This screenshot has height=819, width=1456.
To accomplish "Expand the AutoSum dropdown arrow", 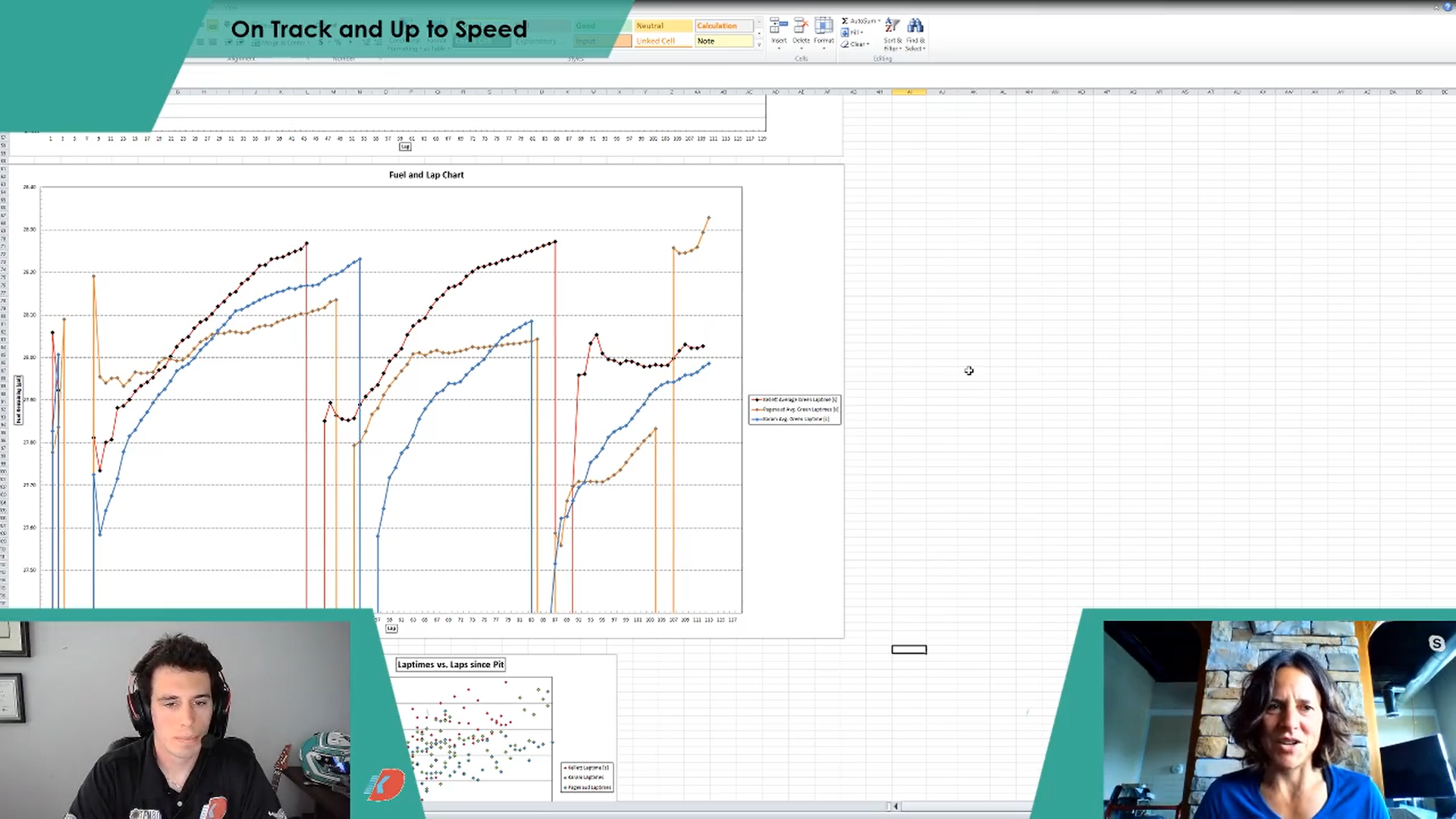I will [x=879, y=21].
